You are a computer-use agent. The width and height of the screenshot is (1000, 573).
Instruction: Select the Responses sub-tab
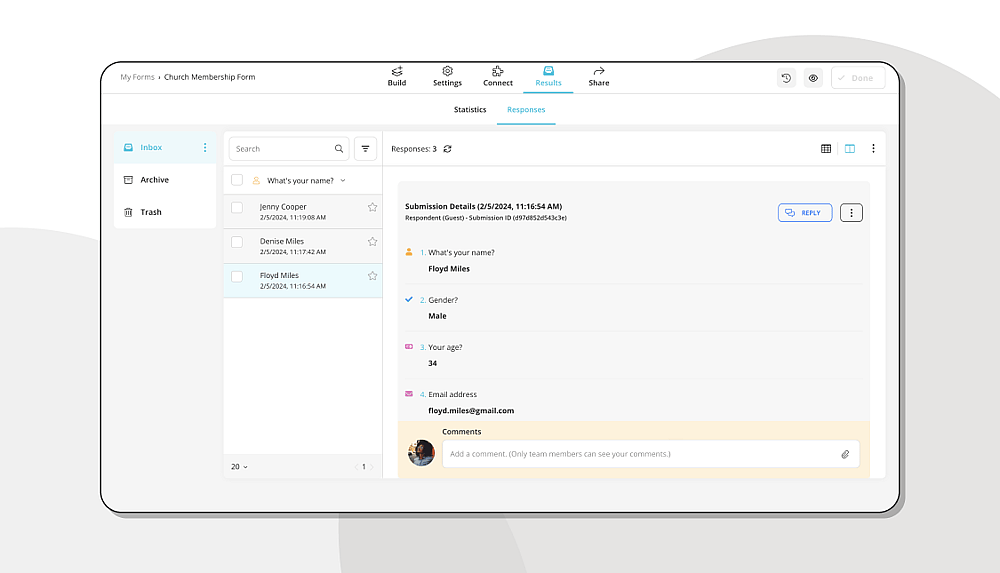[x=526, y=110]
